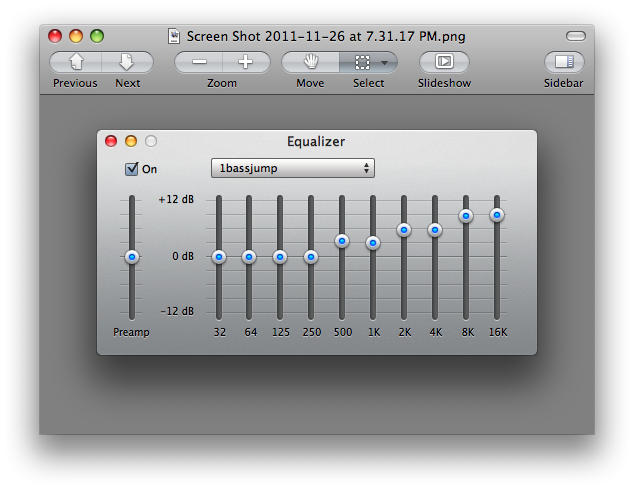Screen dimensions: 634x489
Task: Go to the Previous image
Action: coord(75,62)
